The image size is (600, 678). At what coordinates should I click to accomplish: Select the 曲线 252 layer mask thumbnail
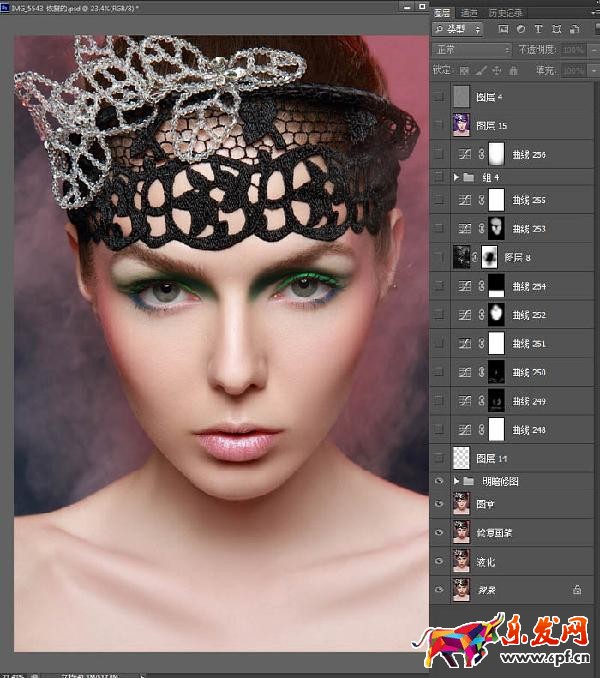click(x=496, y=315)
